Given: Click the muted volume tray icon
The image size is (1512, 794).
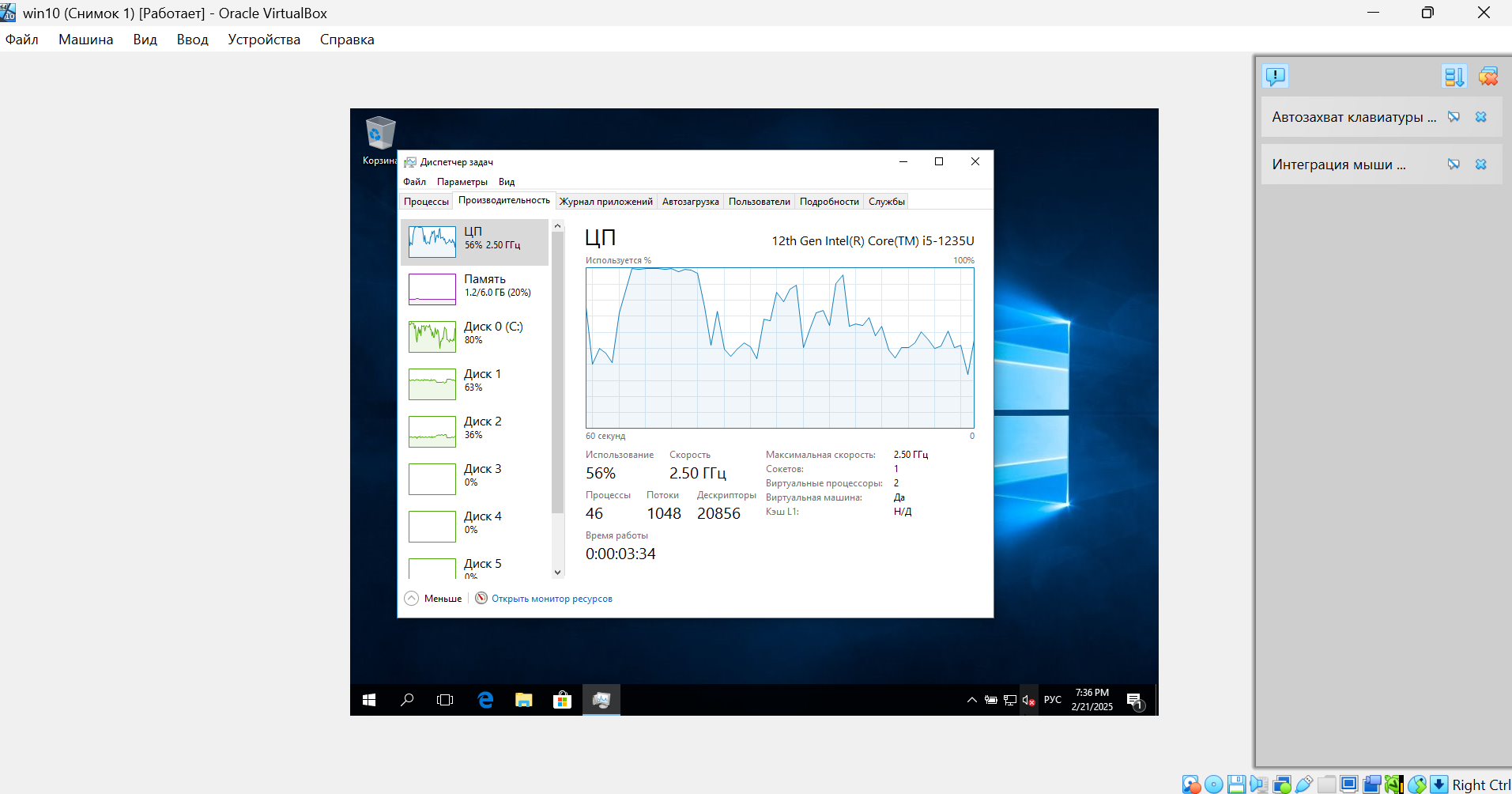Looking at the screenshot, I should tap(1028, 700).
